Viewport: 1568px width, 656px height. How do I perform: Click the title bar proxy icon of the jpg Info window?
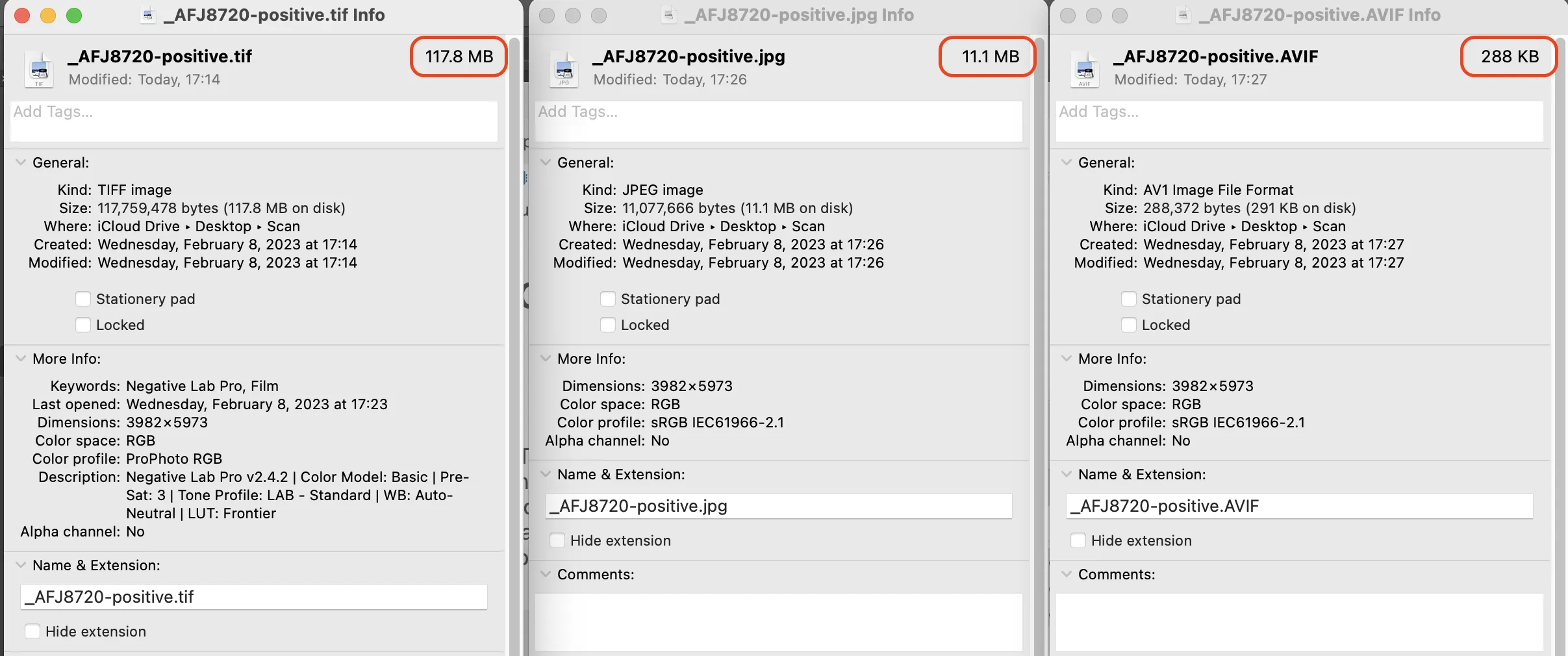click(x=668, y=15)
